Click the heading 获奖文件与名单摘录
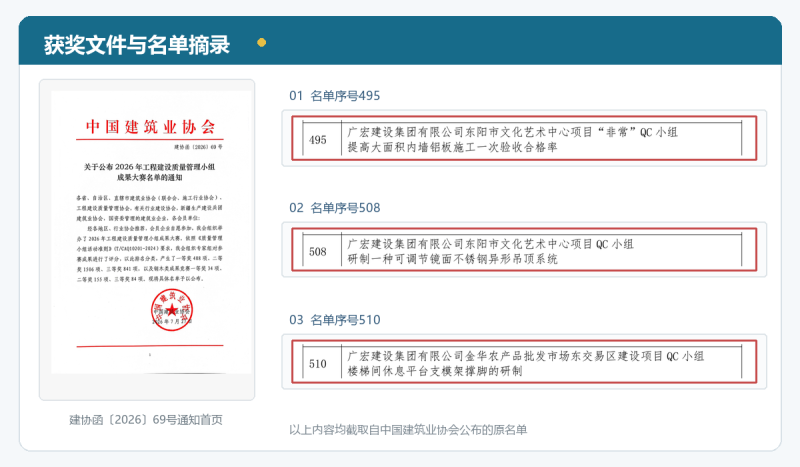The width and height of the screenshot is (800, 467). [x=137, y=45]
